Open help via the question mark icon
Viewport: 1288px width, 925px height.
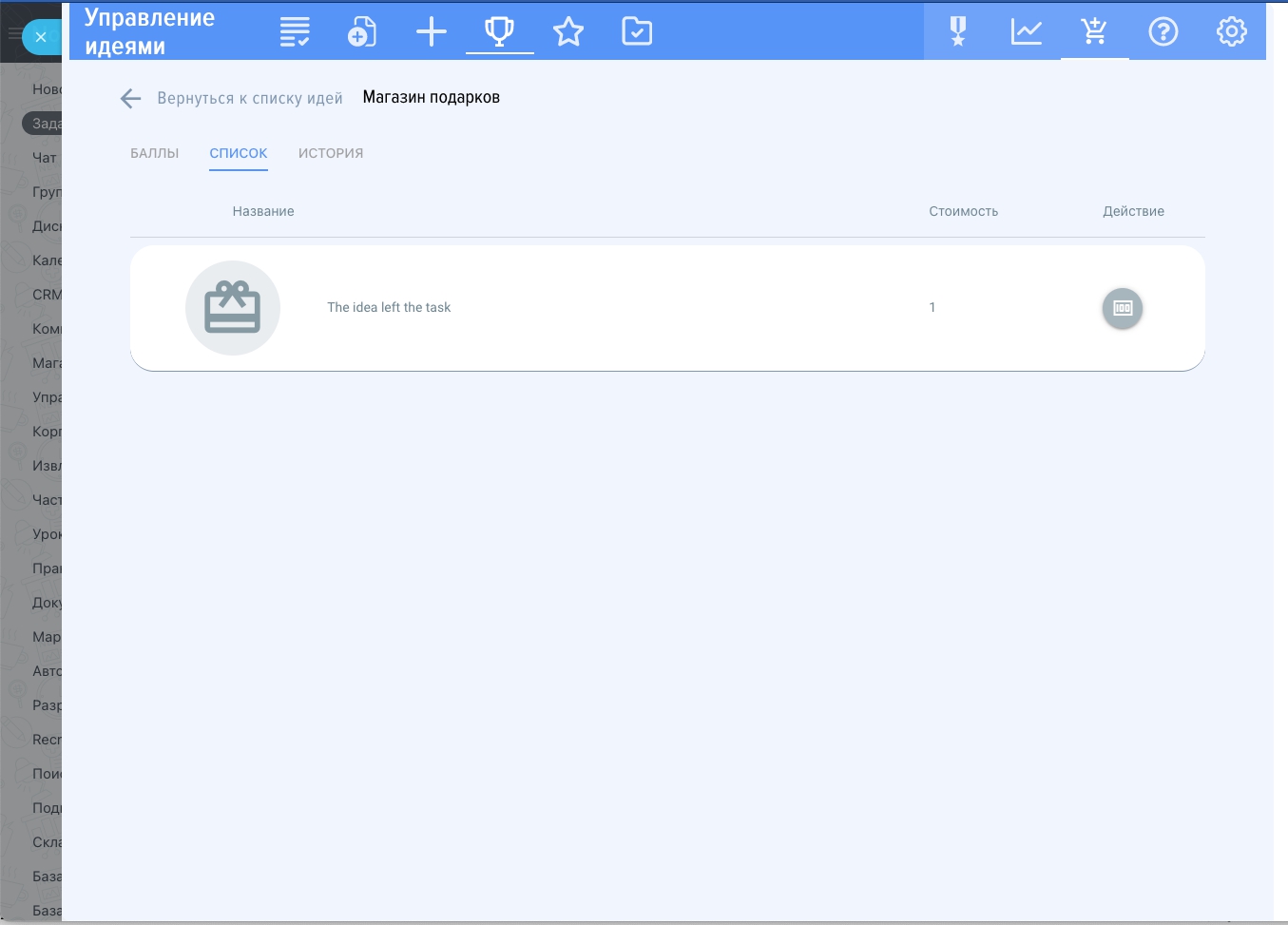coord(1163,32)
